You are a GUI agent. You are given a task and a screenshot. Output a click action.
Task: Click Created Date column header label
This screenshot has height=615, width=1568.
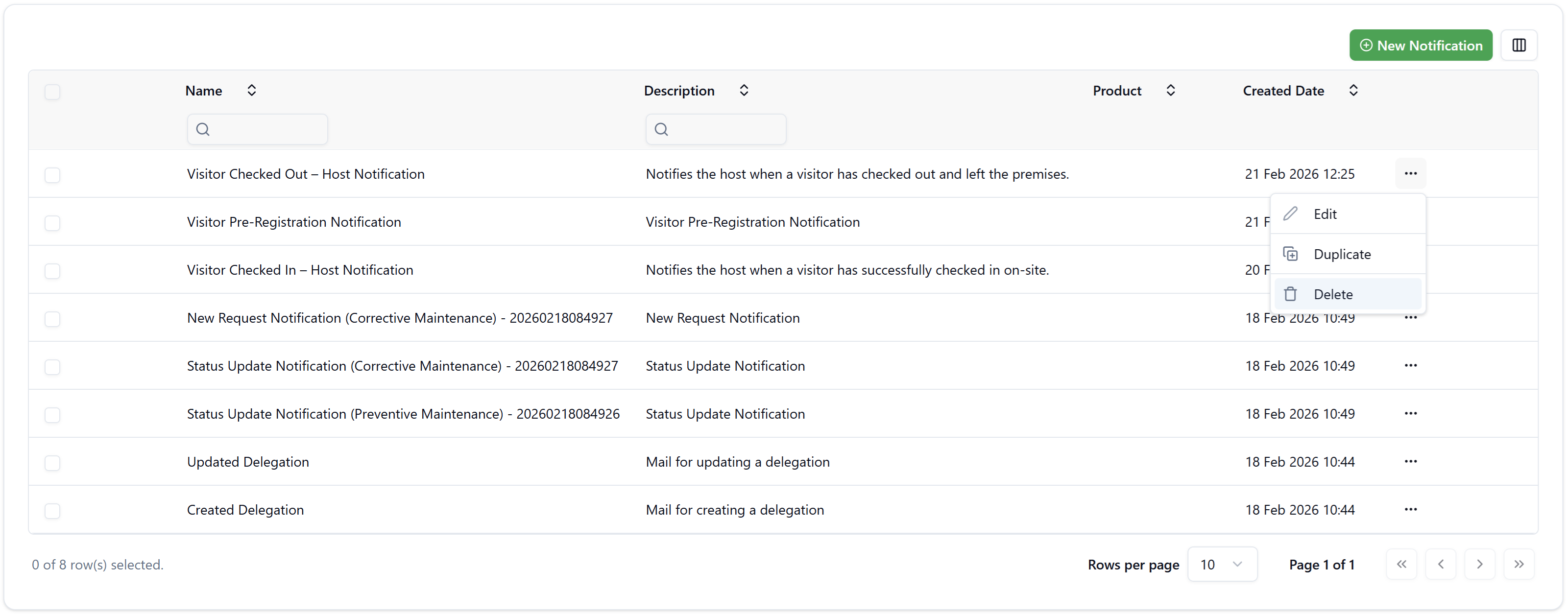coord(1283,91)
